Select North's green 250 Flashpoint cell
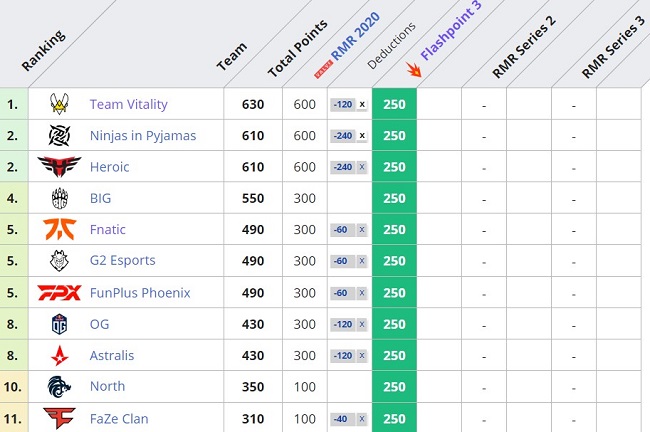The image size is (650, 432). [394, 386]
